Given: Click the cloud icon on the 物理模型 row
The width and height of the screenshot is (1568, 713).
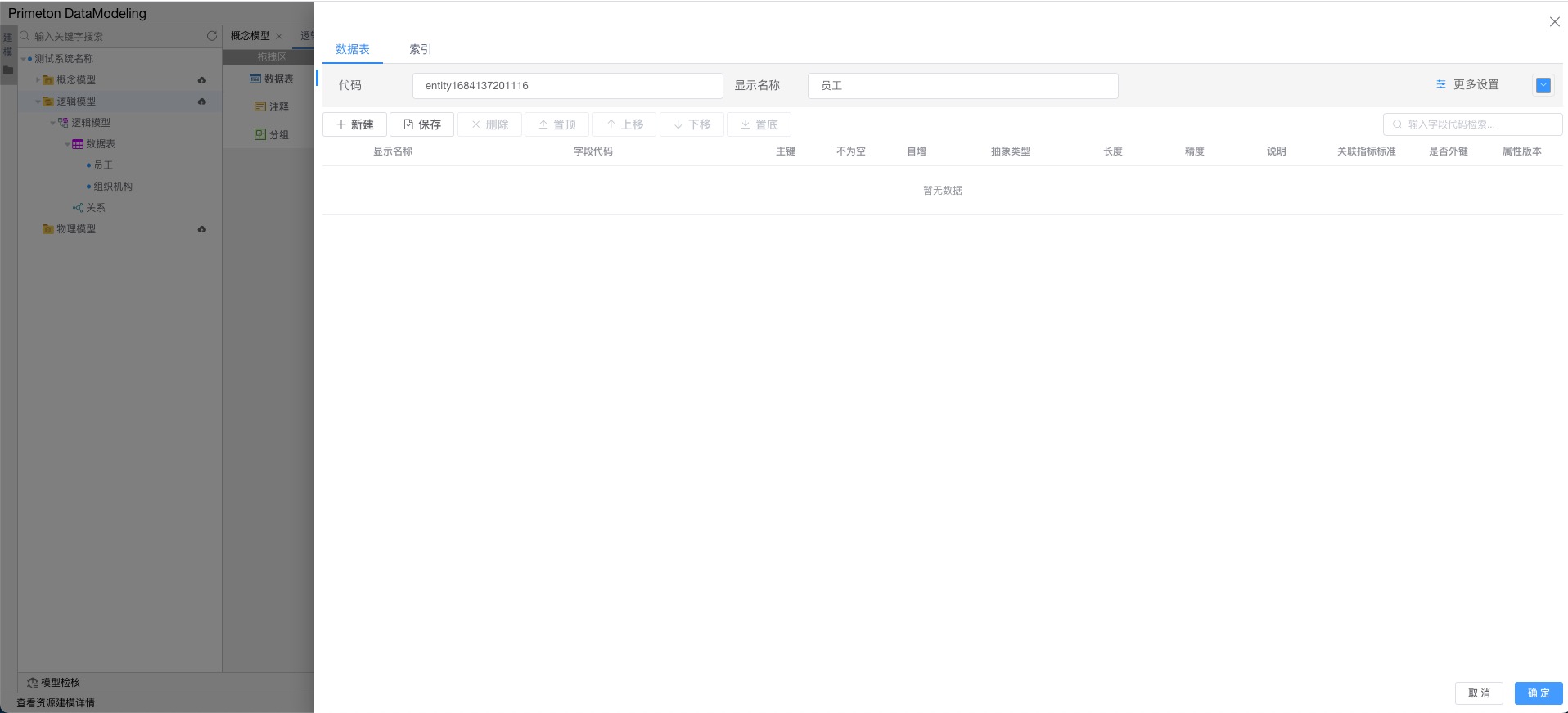Looking at the screenshot, I should point(202,229).
